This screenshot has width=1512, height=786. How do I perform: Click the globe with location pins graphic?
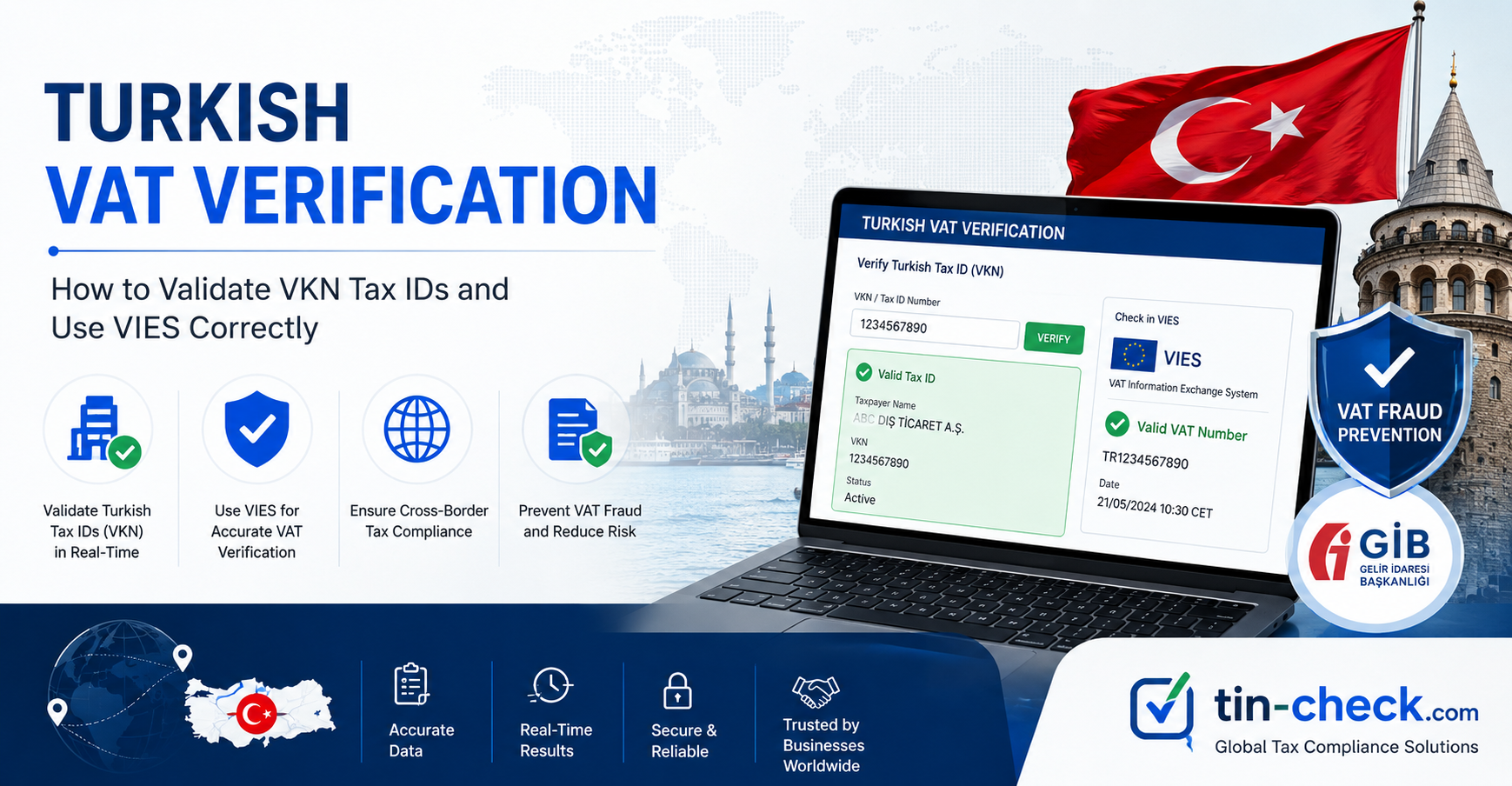pyautogui.click(x=122, y=696)
